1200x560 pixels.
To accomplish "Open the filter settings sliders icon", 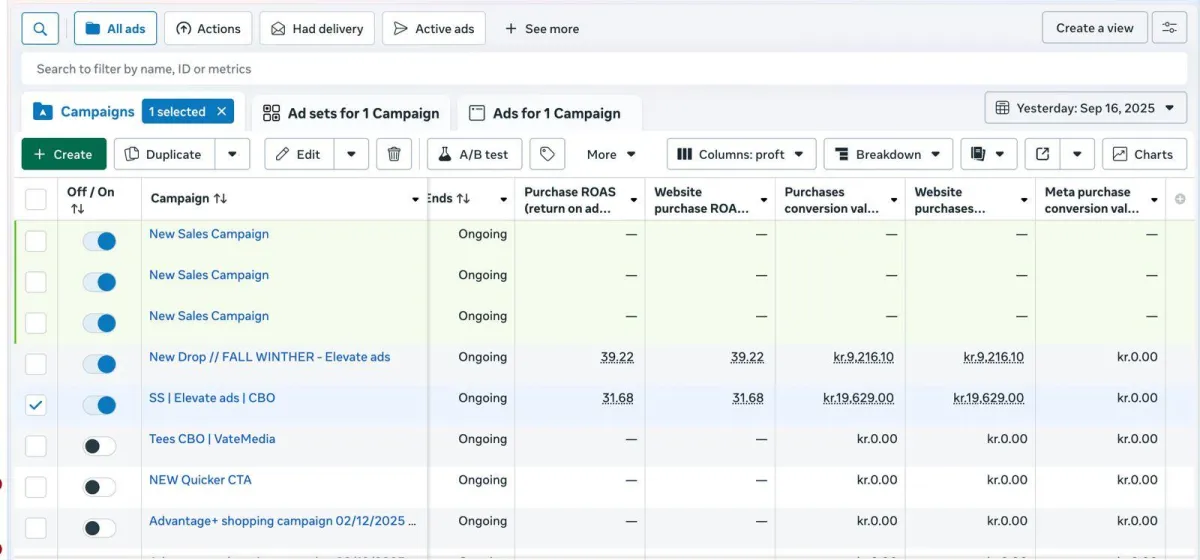I will tap(1169, 28).
